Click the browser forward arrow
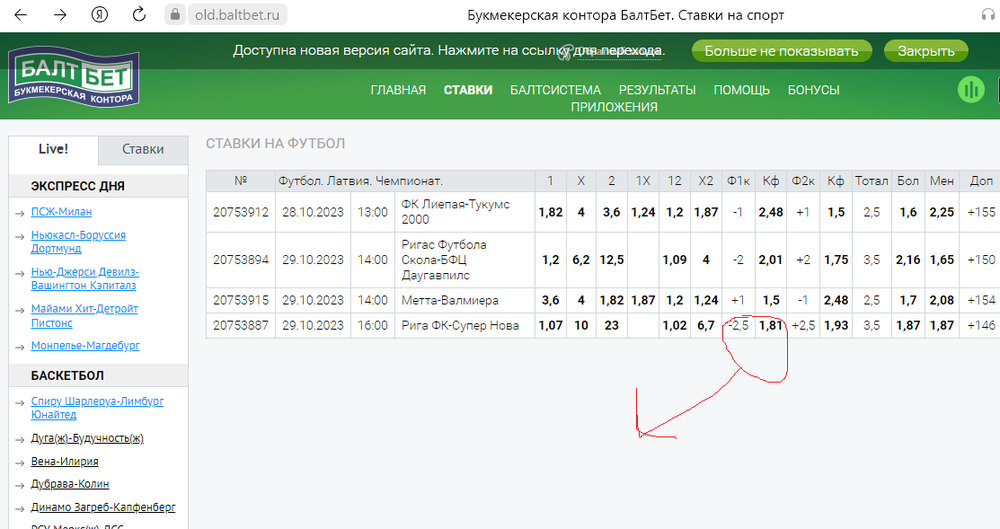Viewport: 1000px width, 529px height. 60,15
